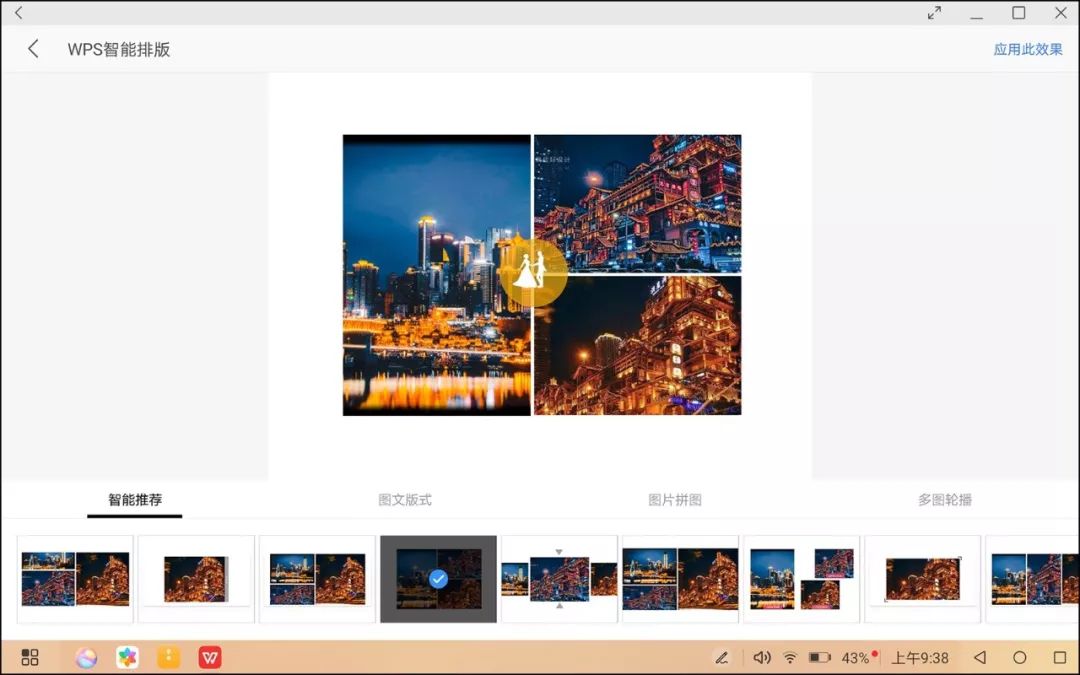1080x675 pixels.
Task: Click the golden couple badge in preview
Action: pyautogui.click(x=533, y=271)
